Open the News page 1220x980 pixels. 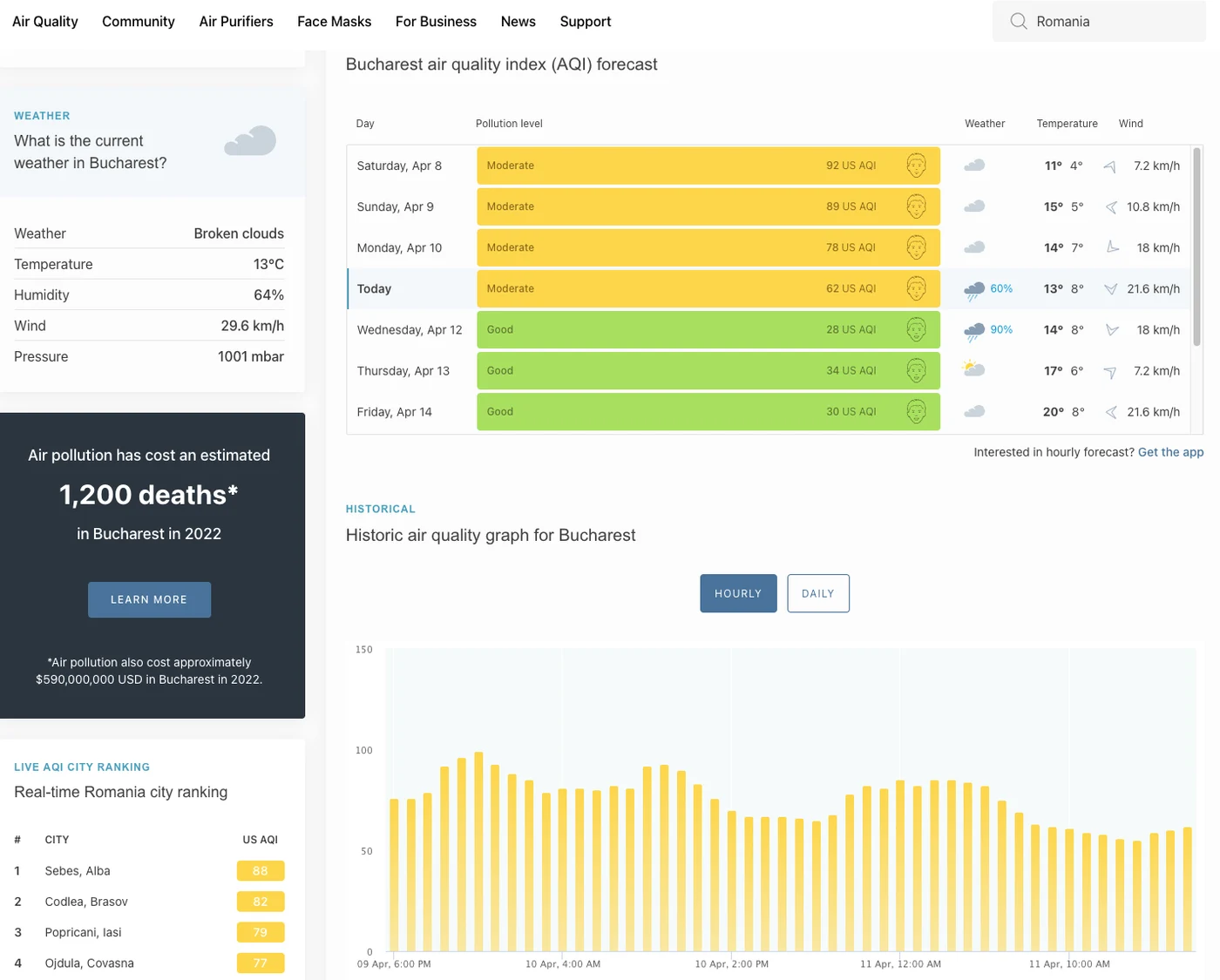(x=518, y=21)
